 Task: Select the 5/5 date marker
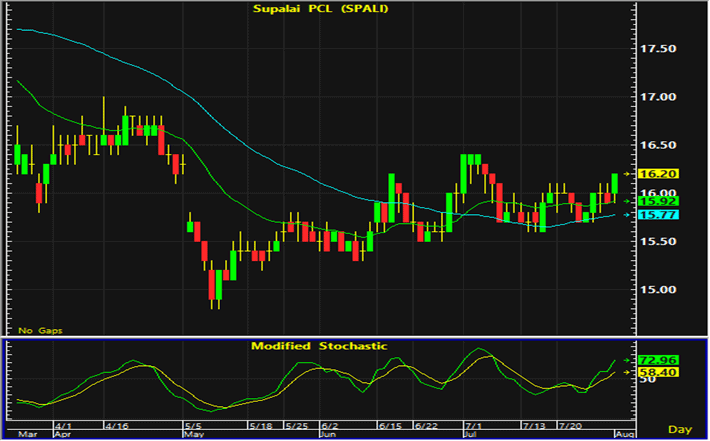pyautogui.click(x=193, y=426)
